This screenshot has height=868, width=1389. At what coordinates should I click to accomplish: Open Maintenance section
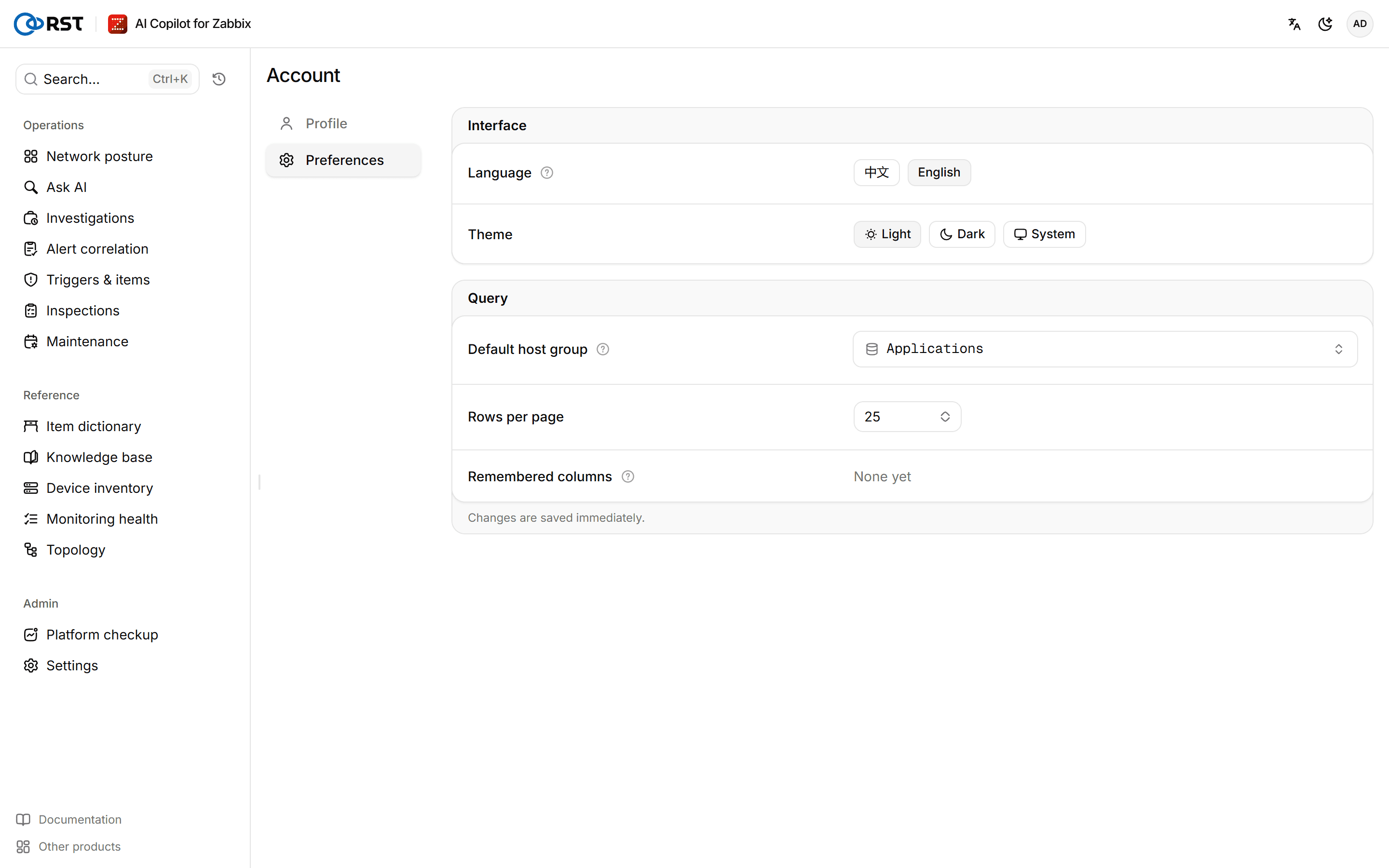(124, 341)
